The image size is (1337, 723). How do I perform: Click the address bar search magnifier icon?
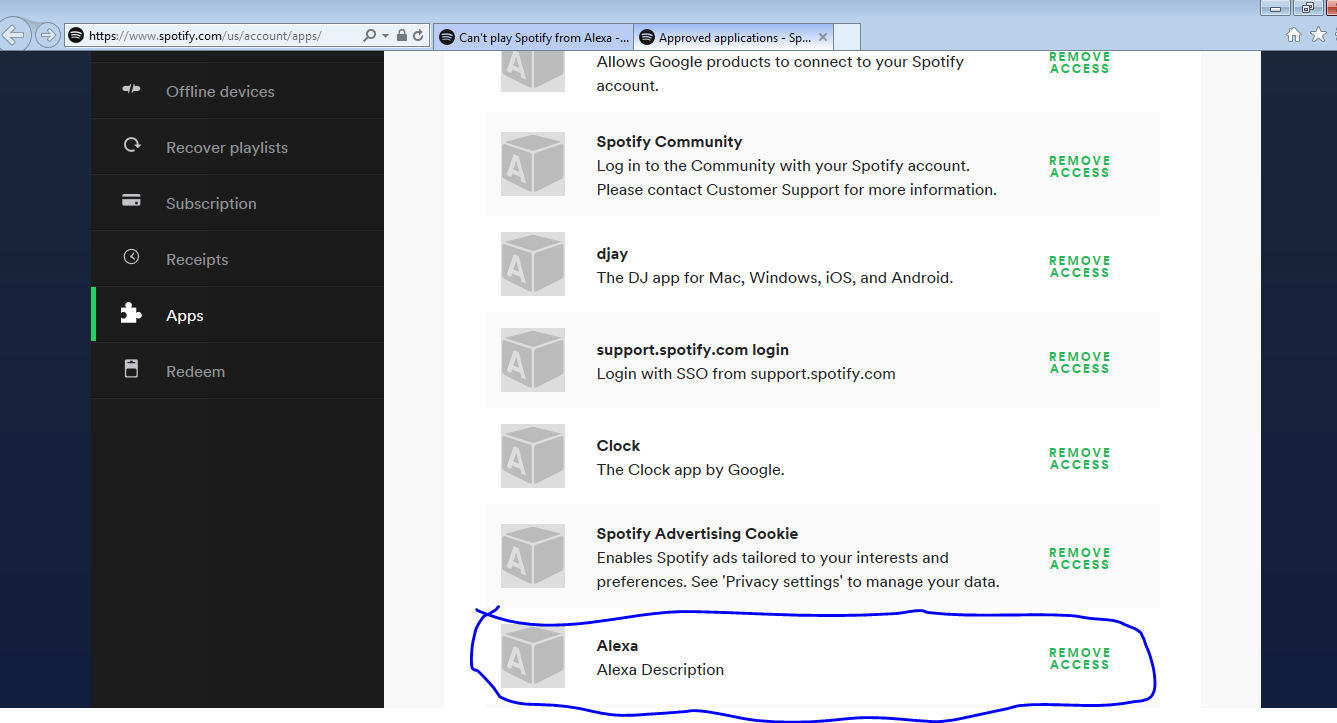pos(370,35)
